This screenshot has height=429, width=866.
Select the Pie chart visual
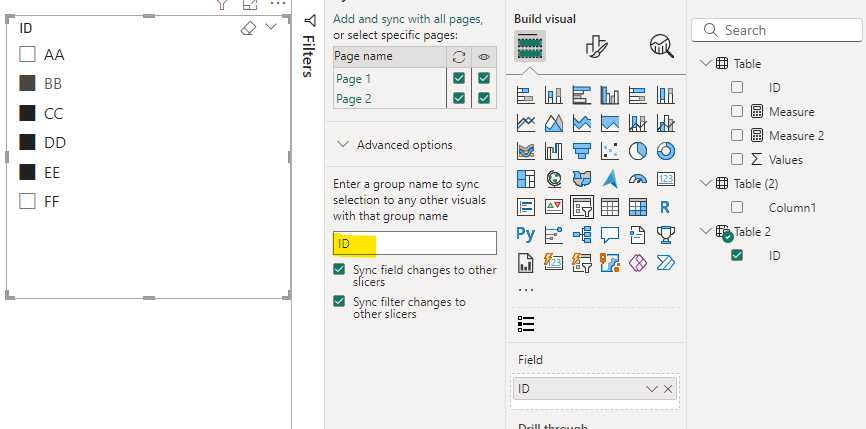[x=637, y=151]
